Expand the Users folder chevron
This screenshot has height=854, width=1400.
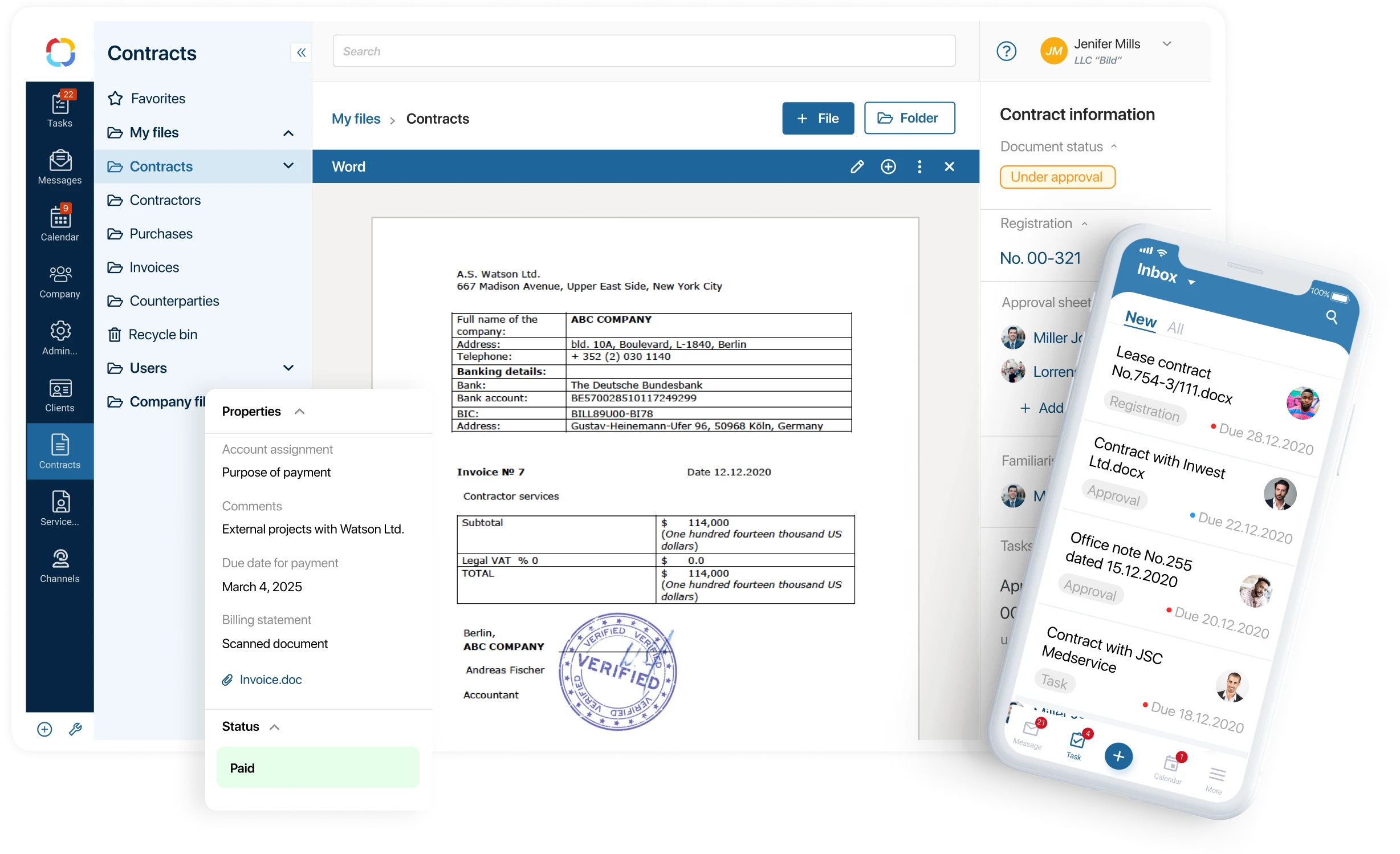pyautogui.click(x=288, y=368)
